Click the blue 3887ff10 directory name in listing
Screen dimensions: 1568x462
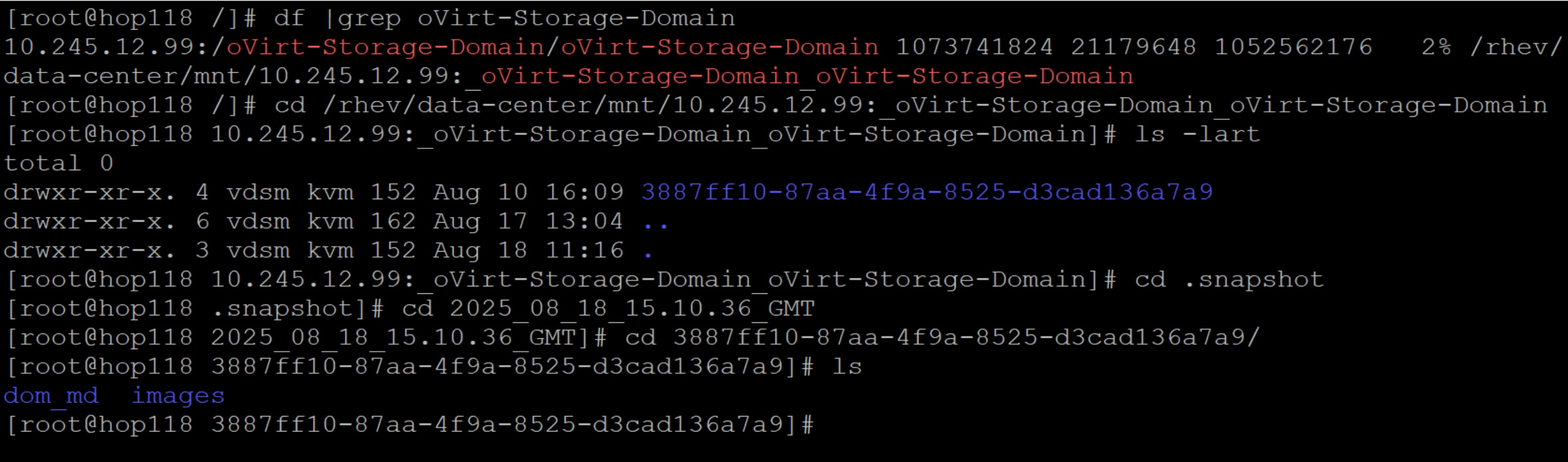click(927, 192)
